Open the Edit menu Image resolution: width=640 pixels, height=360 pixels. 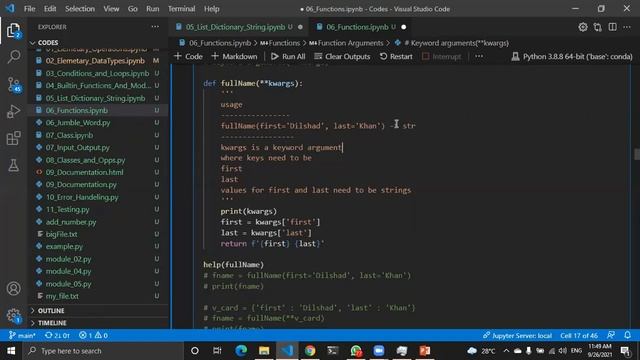point(50,9)
